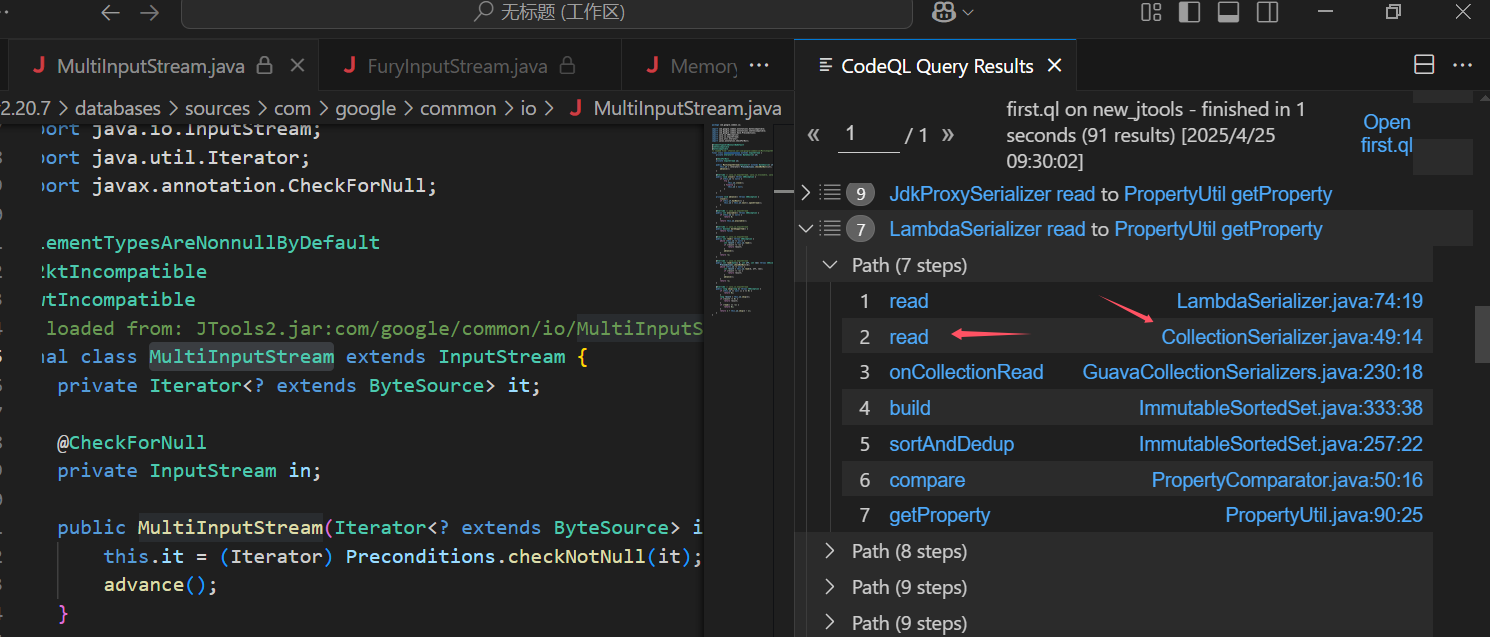The height and width of the screenshot is (637, 1490).
Task: Switch to the FuryInputStream.java tab
Action: pyautogui.click(x=457, y=66)
